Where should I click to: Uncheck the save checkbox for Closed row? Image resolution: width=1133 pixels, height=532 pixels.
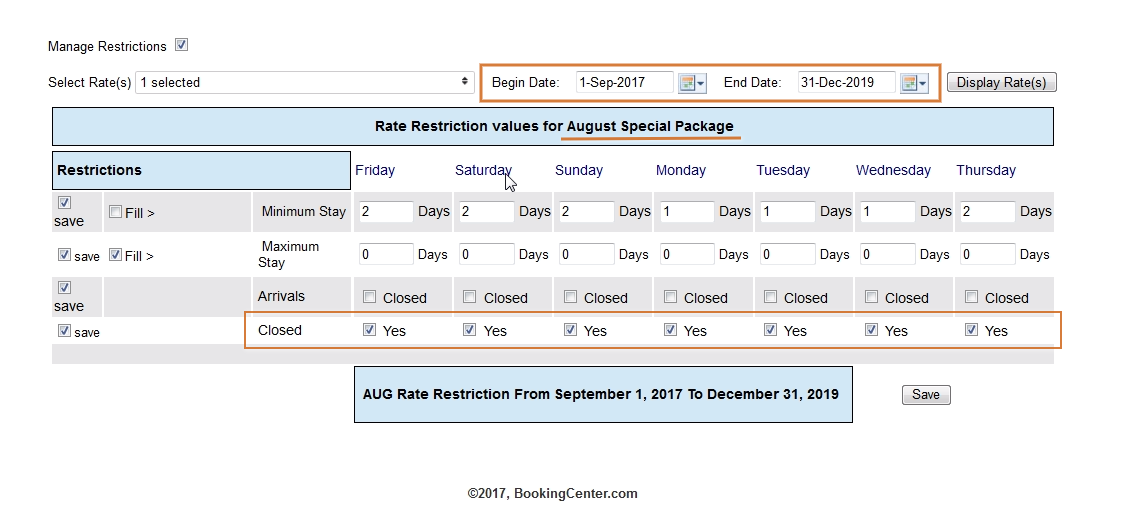pyautogui.click(x=64, y=330)
